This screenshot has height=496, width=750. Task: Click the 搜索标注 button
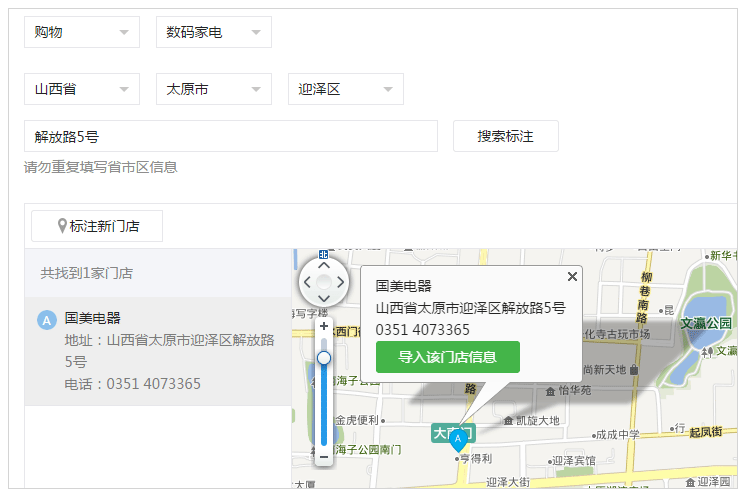pyautogui.click(x=505, y=136)
